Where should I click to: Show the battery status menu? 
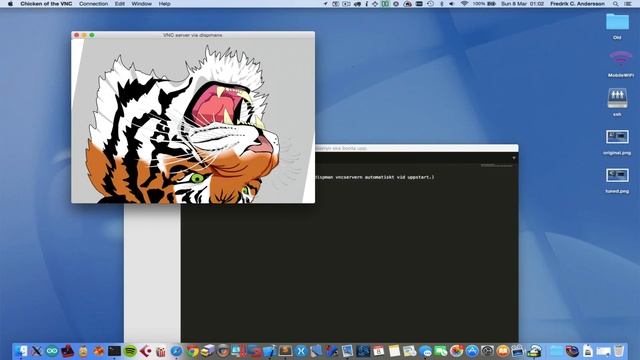(484, 4)
